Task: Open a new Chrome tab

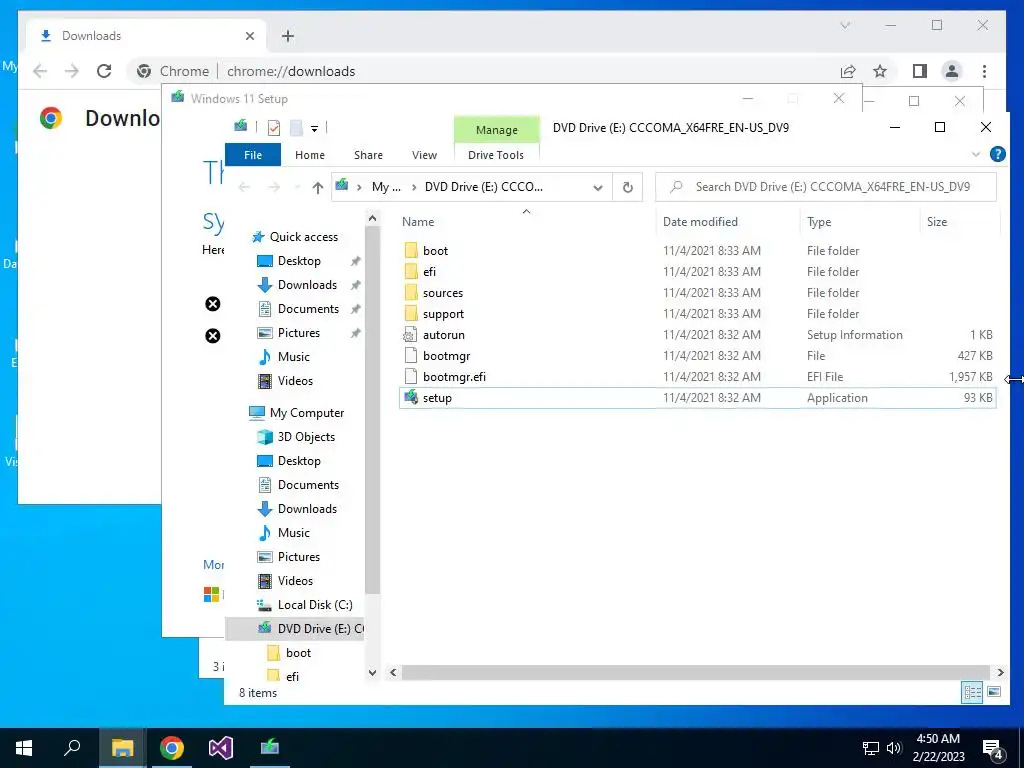Action: [288, 36]
